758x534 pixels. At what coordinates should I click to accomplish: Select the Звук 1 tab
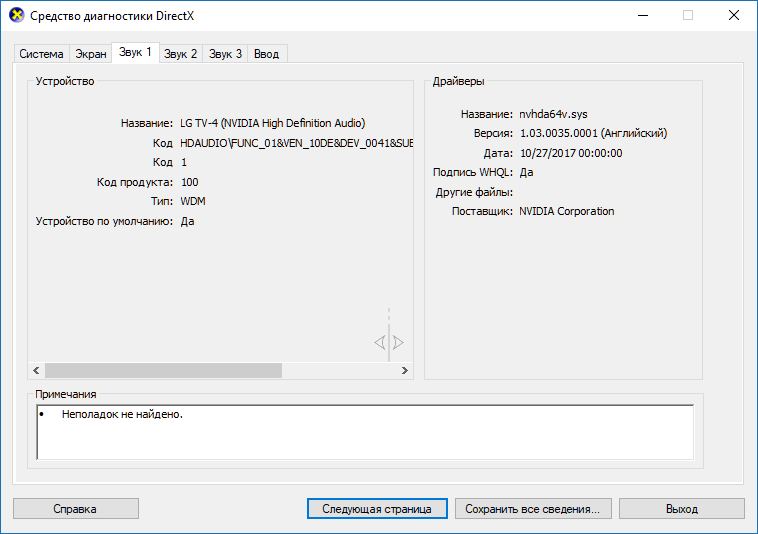point(135,52)
